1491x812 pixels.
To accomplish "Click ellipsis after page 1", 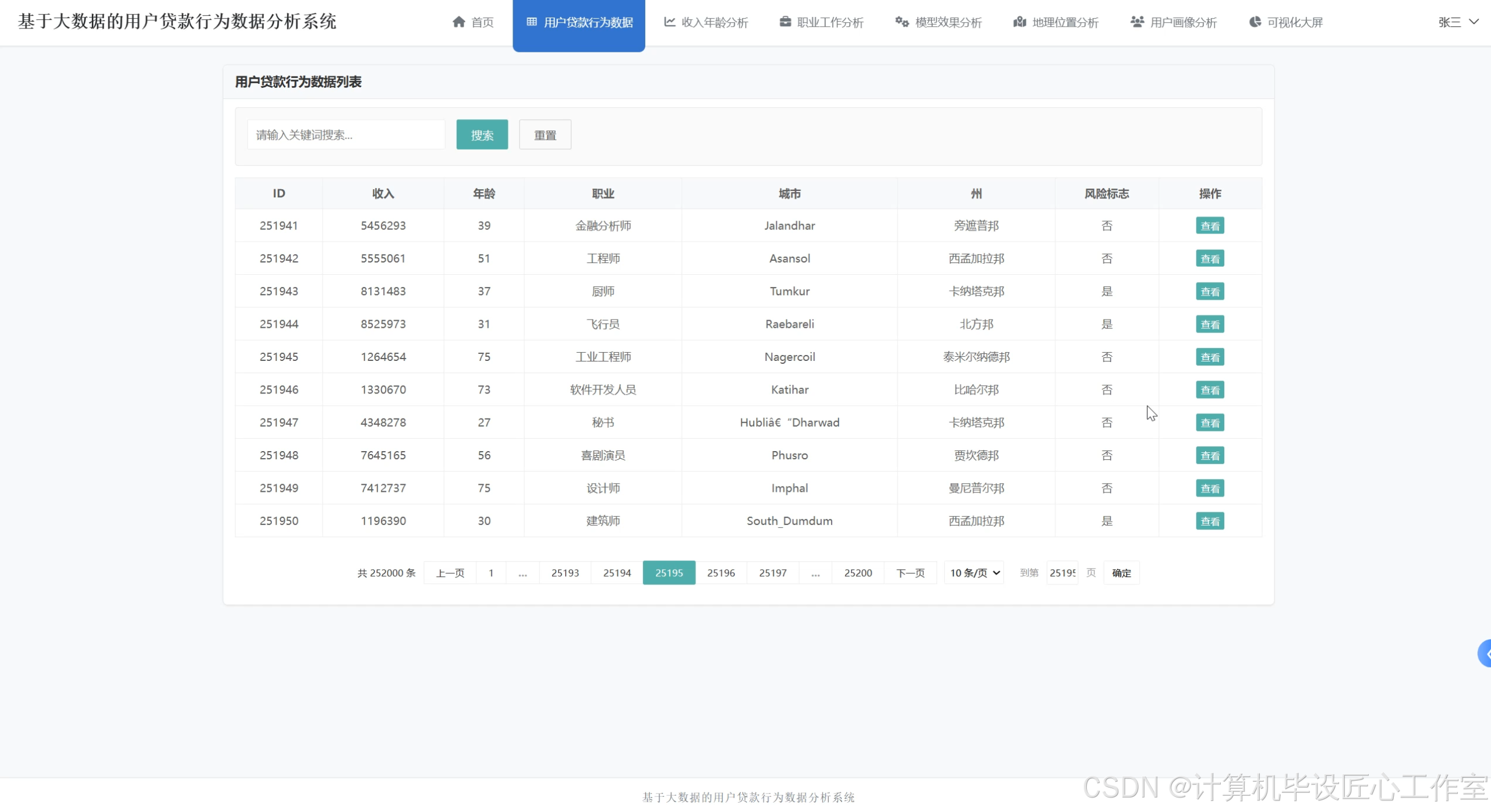I will [x=522, y=573].
